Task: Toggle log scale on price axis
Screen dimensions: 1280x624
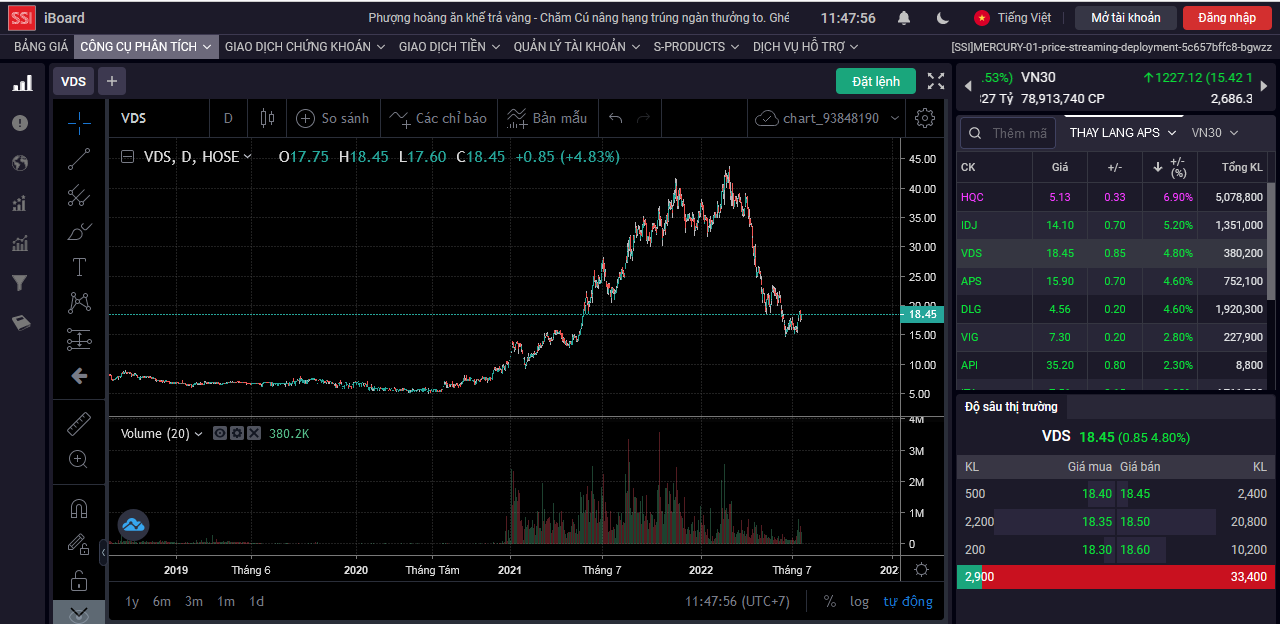Action: pyautogui.click(x=860, y=601)
